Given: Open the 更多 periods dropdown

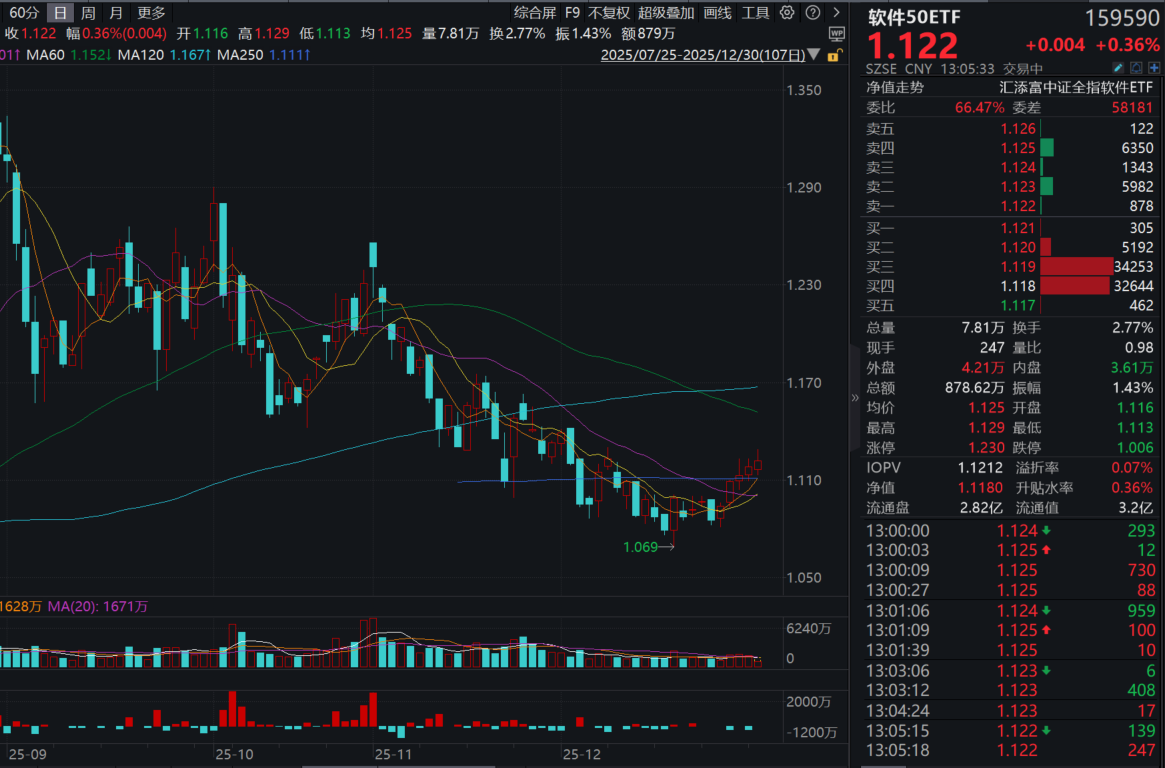Looking at the screenshot, I should point(152,12).
